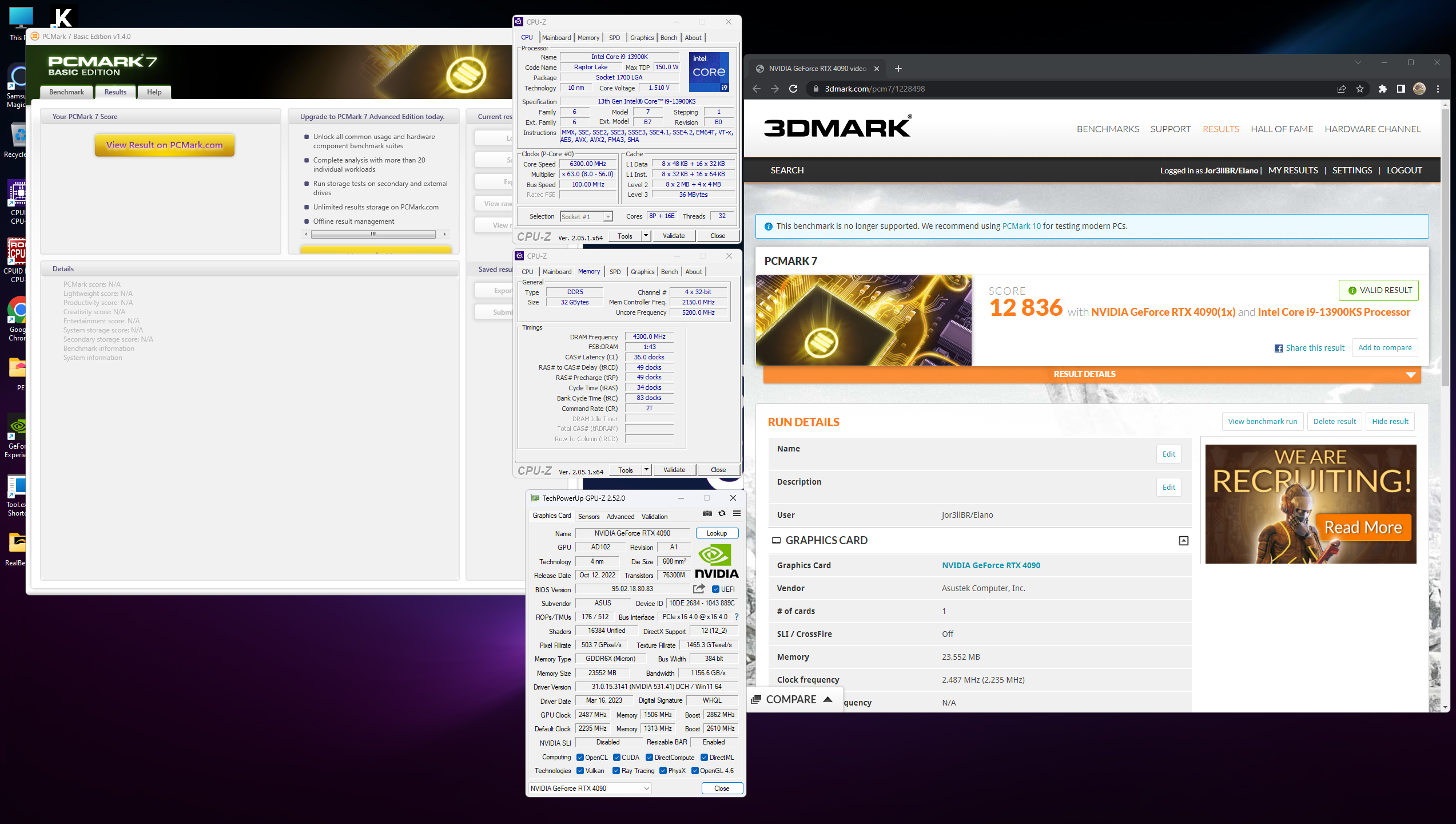Toggle the OpenGL 4.6 checkbox
This screenshot has width=1456, height=824.
point(695,771)
